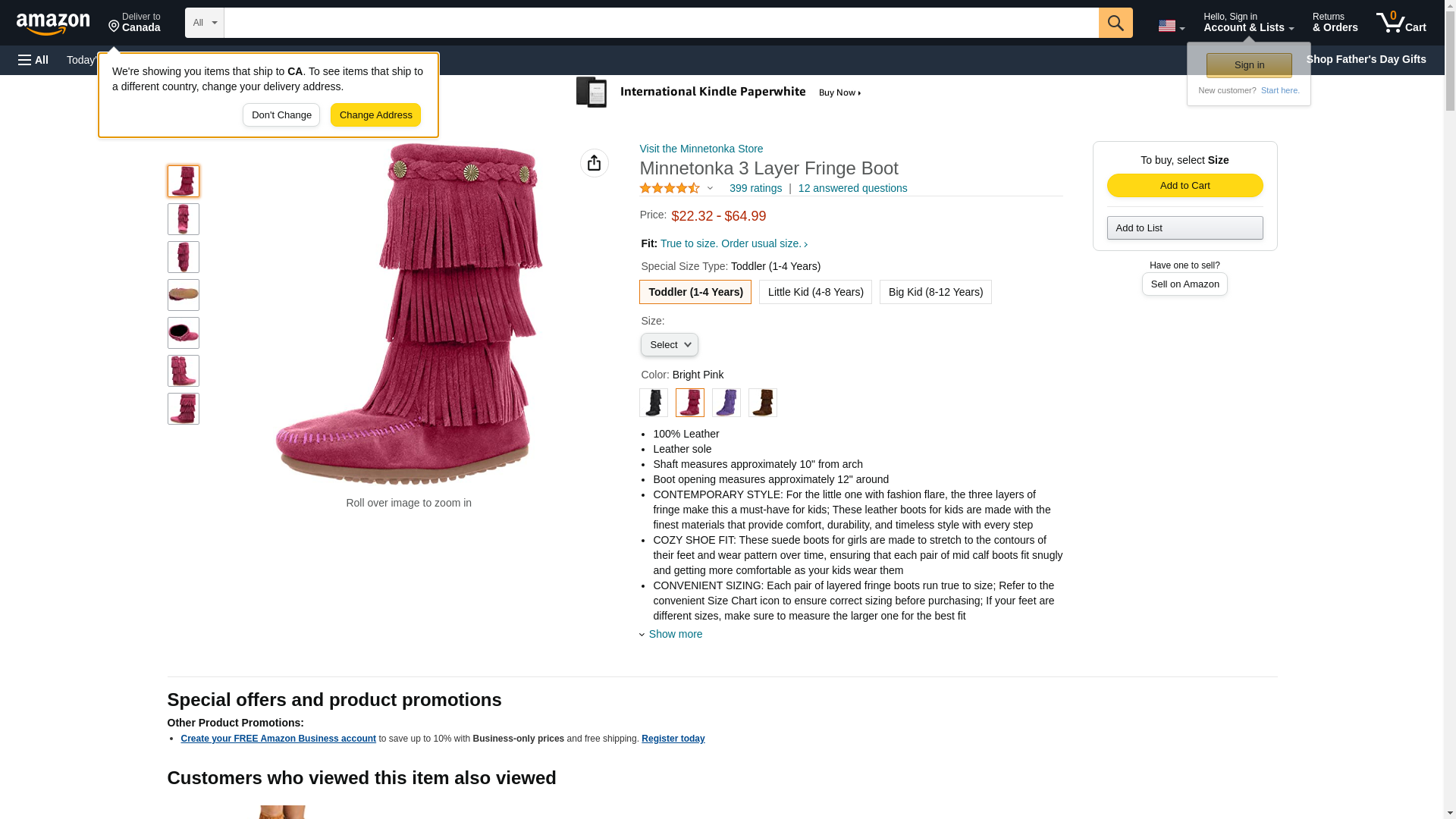The image size is (1456, 819).
Task: Click the Deliver to Canada location icon
Action: 115,27
